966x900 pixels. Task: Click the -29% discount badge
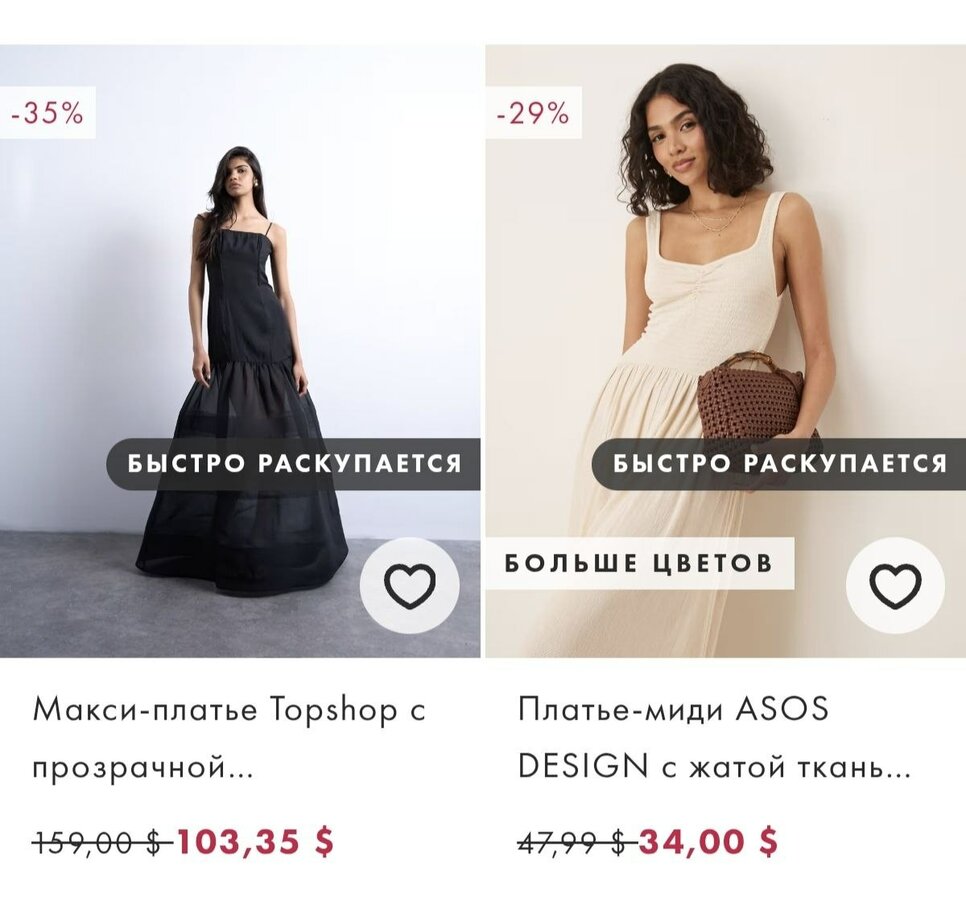click(x=532, y=113)
